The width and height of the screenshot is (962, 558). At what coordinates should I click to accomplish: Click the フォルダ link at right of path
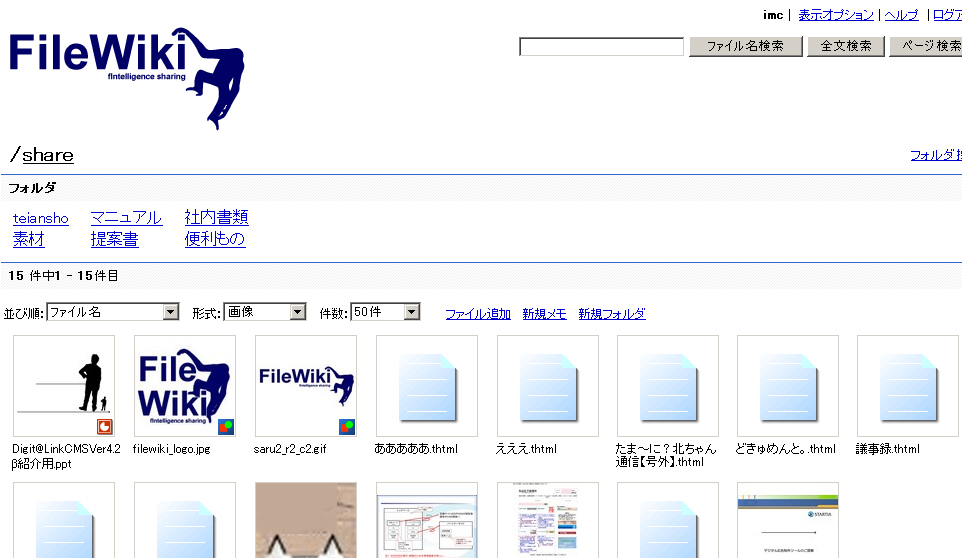click(x=936, y=155)
